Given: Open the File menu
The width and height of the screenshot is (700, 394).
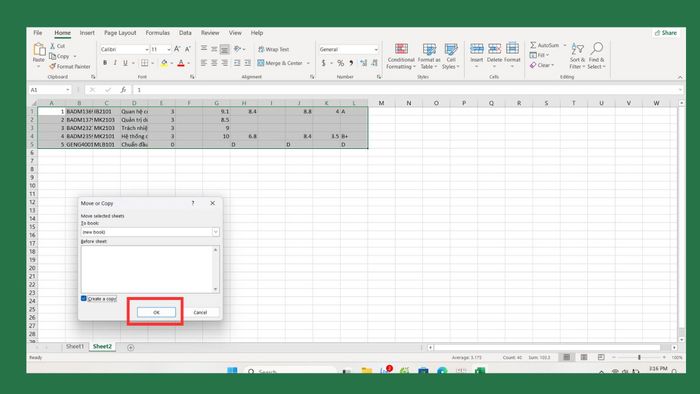Looking at the screenshot, I should point(38,33).
